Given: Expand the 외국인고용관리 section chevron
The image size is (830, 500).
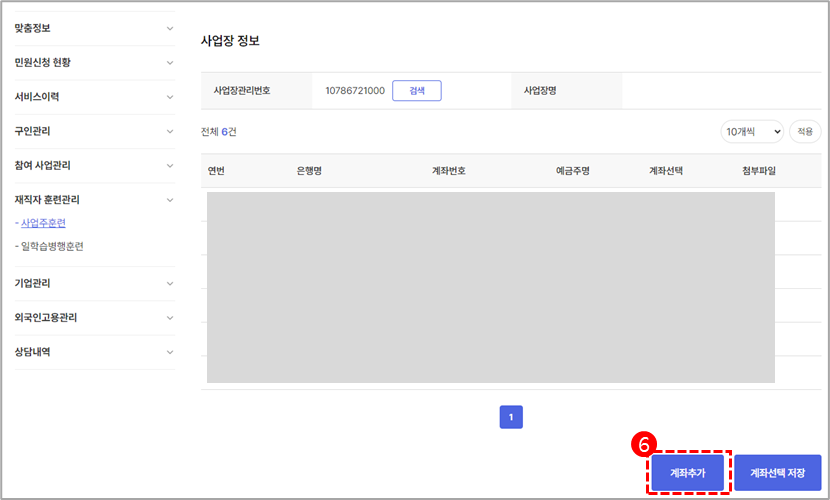Looking at the screenshot, I should (170, 318).
